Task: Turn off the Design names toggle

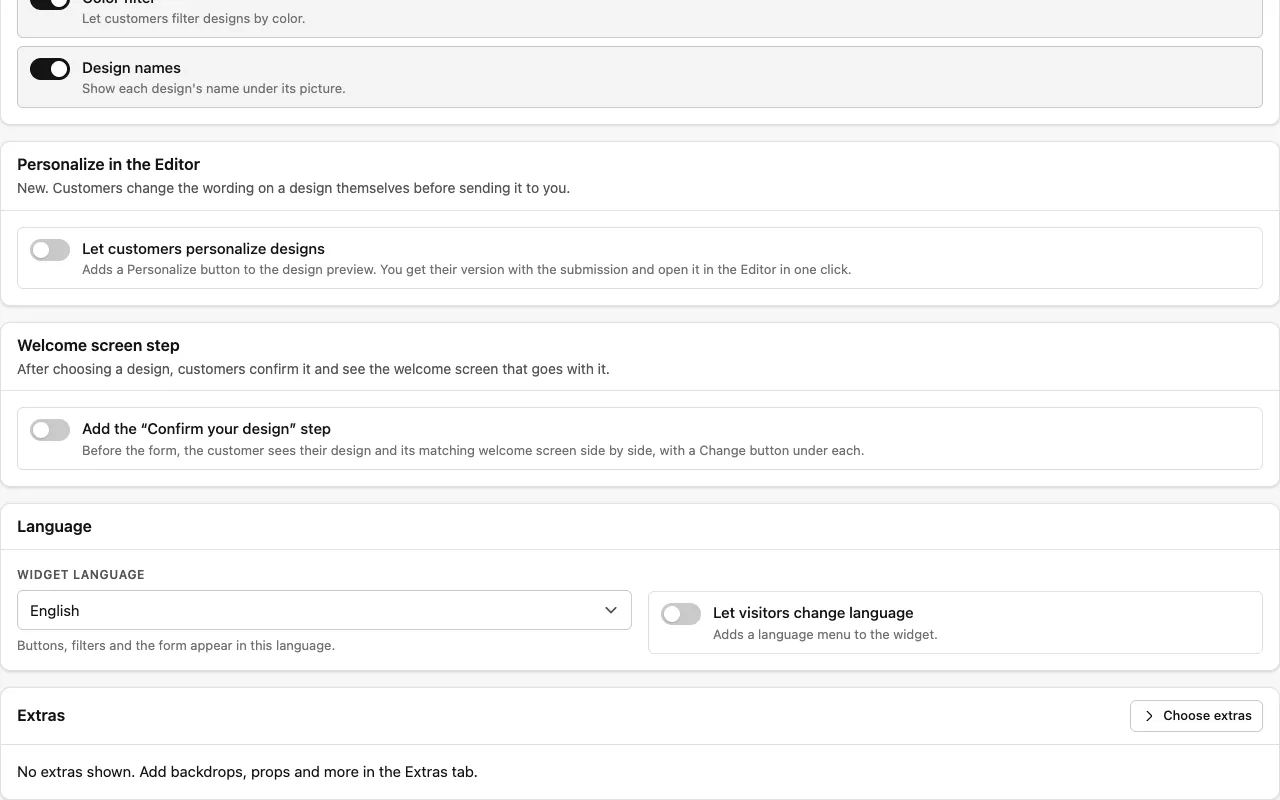Action: (50, 68)
